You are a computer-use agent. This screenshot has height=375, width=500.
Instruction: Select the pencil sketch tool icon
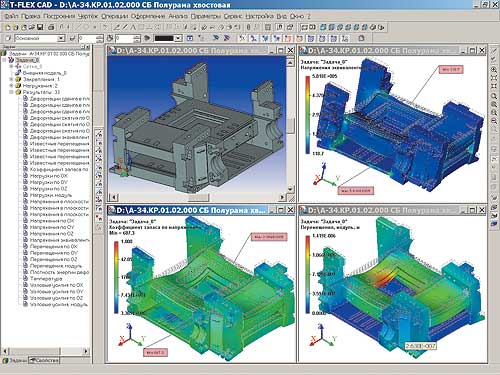pyautogui.click(x=117, y=27)
